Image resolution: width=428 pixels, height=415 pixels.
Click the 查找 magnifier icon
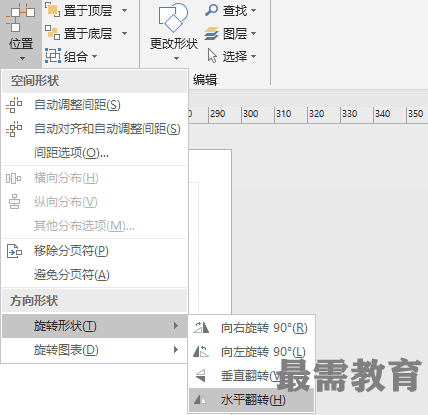211,10
